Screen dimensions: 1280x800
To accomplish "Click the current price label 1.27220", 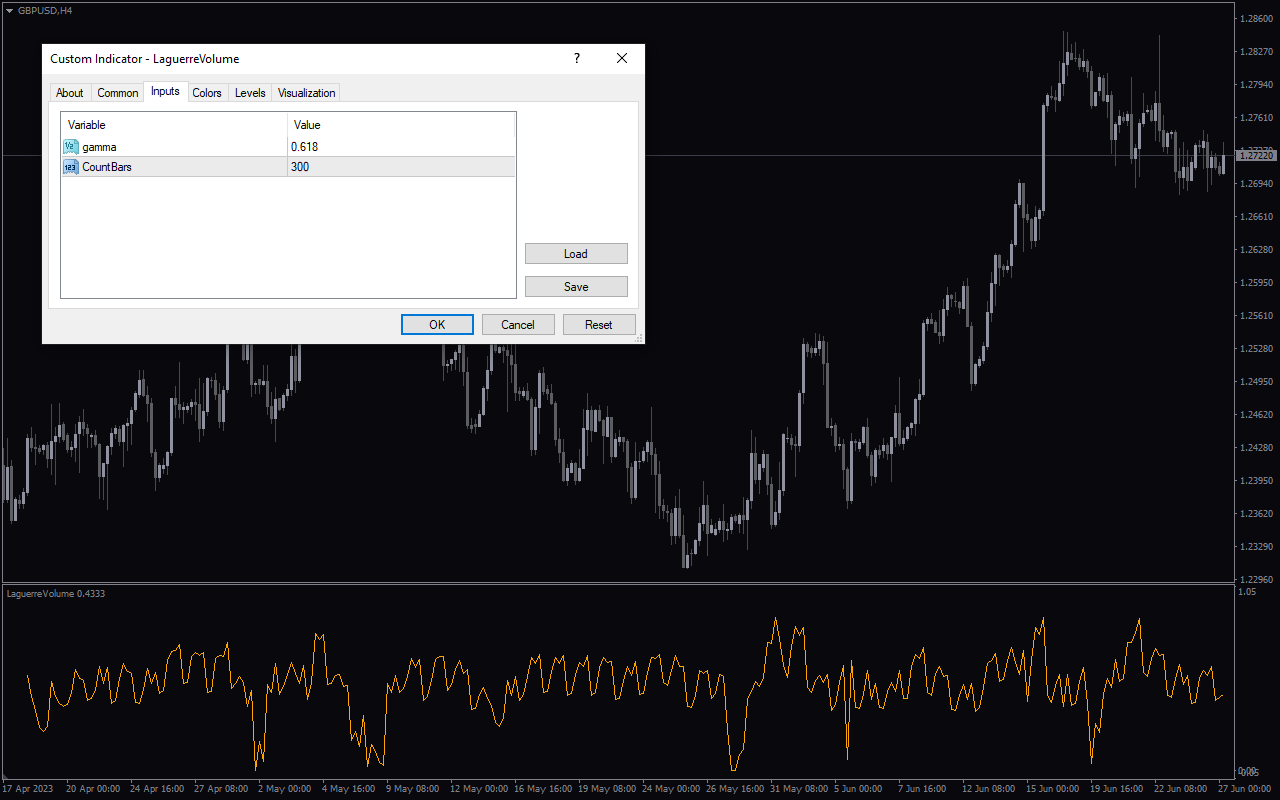I will [1257, 155].
